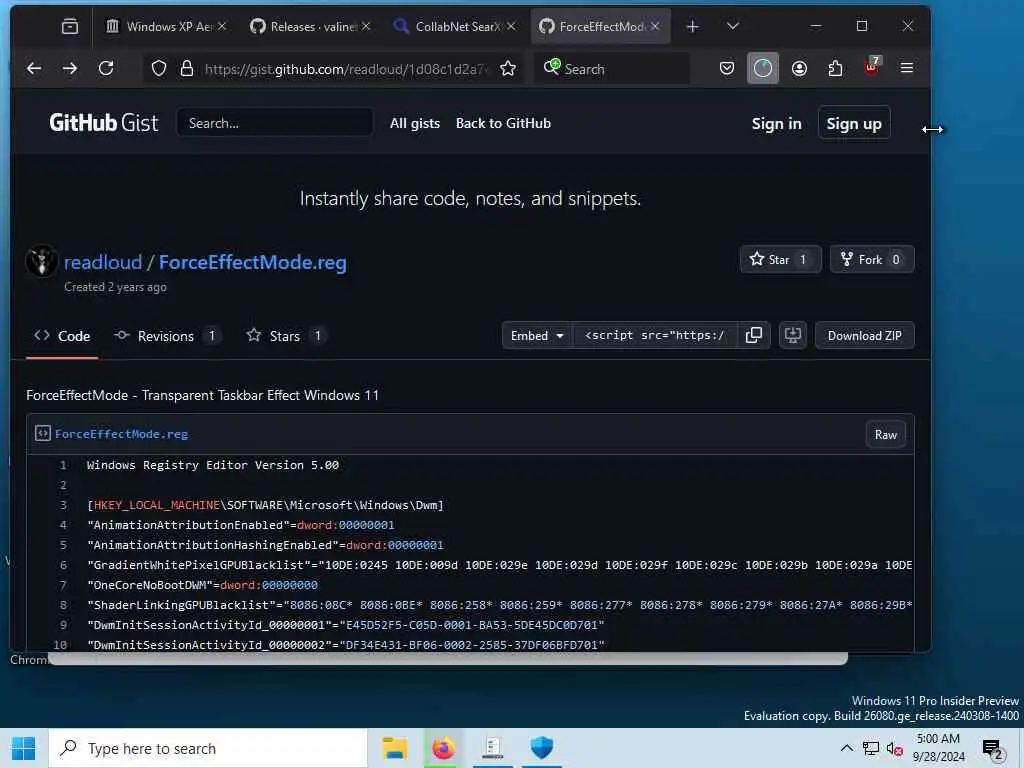The image size is (1024, 768).
Task: Click the file code icon beside ForceEffectMode.reg
Action: 42,434
